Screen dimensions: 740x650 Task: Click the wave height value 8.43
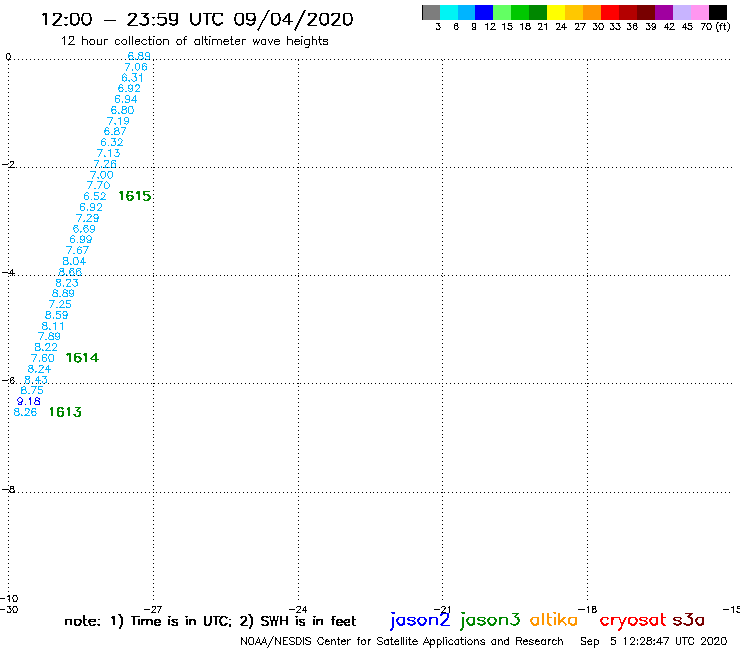click(36, 380)
